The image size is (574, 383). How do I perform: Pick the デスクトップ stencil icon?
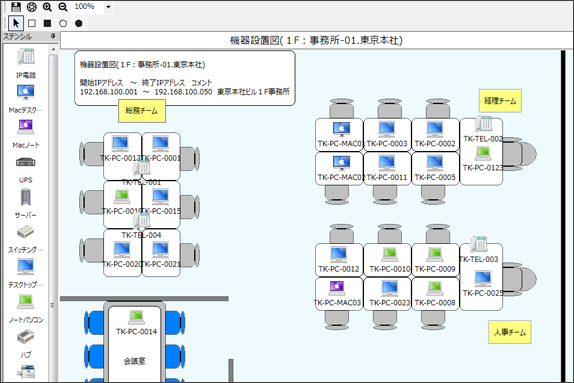(x=26, y=267)
